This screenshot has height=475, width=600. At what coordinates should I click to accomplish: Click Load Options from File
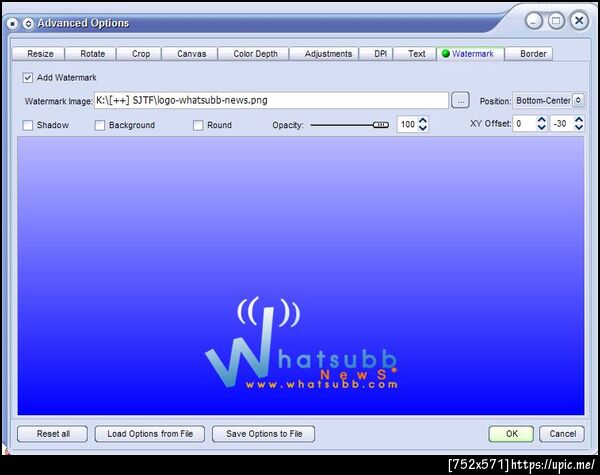(150, 434)
